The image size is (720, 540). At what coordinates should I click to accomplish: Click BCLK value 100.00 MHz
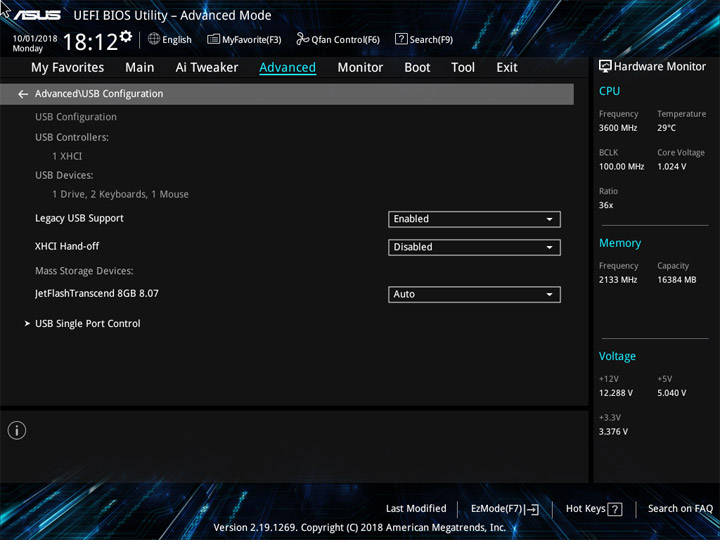click(x=622, y=167)
